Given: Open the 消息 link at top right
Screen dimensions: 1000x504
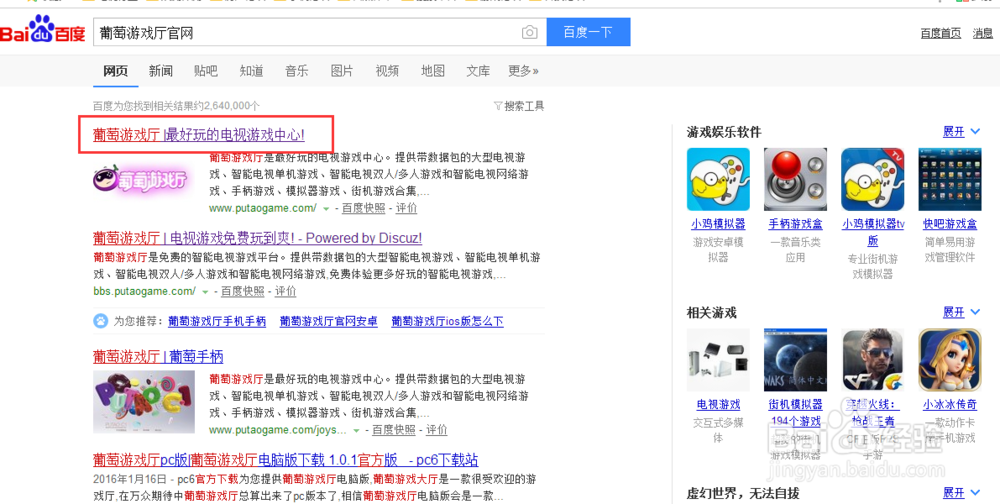Looking at the screenshot, I should point(983,34).
